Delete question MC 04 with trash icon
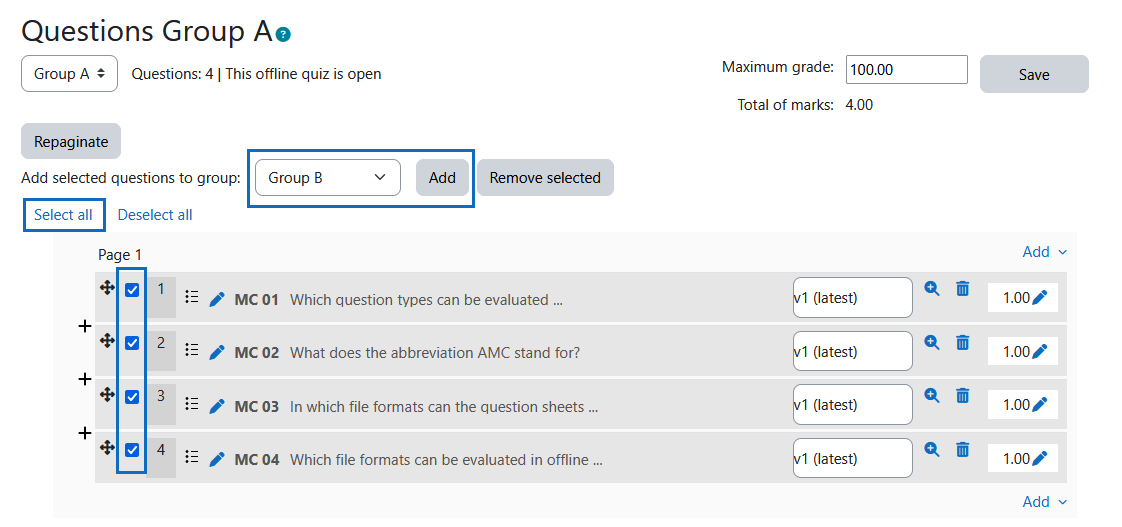Screen dimensions: 1122x527 [963, 449]
